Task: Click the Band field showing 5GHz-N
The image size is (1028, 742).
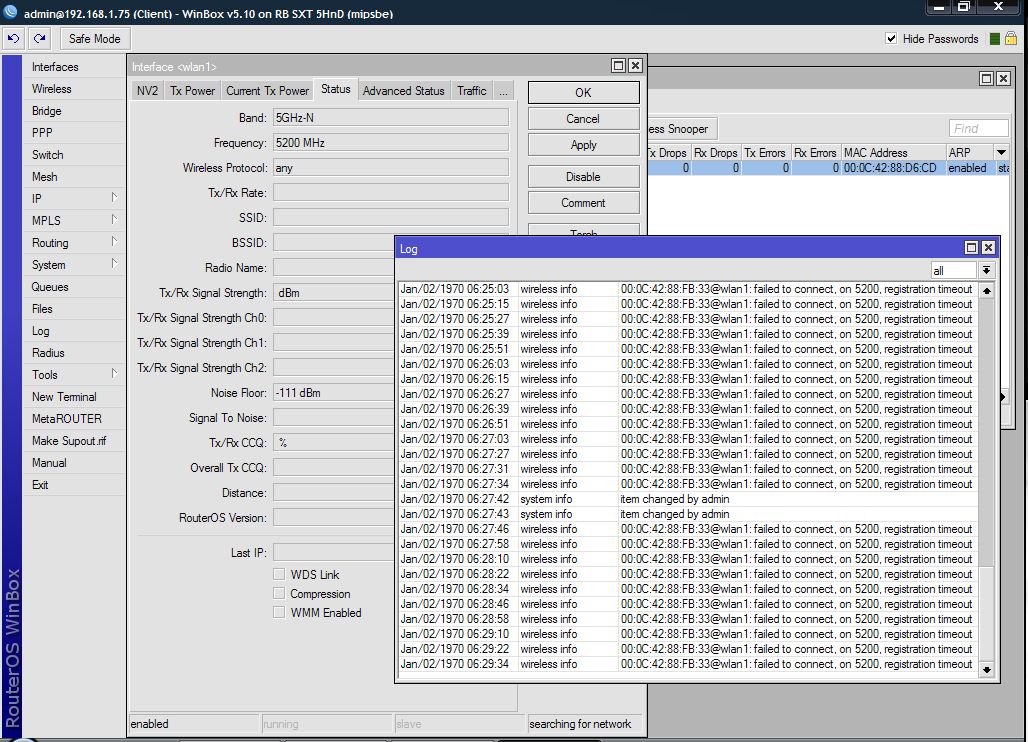Action: 391,117
